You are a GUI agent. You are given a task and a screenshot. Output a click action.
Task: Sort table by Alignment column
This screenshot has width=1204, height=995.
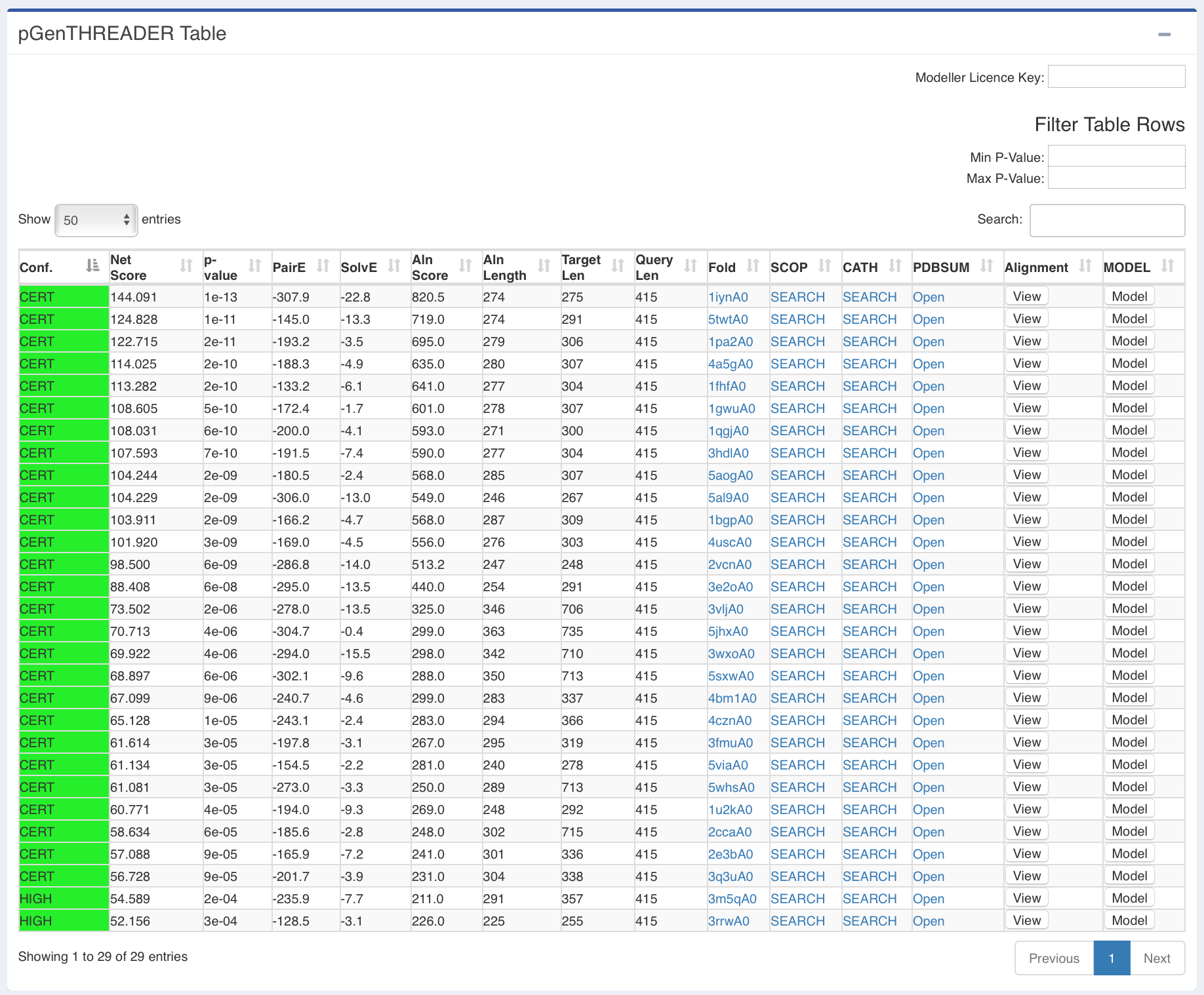point(1053,267)
